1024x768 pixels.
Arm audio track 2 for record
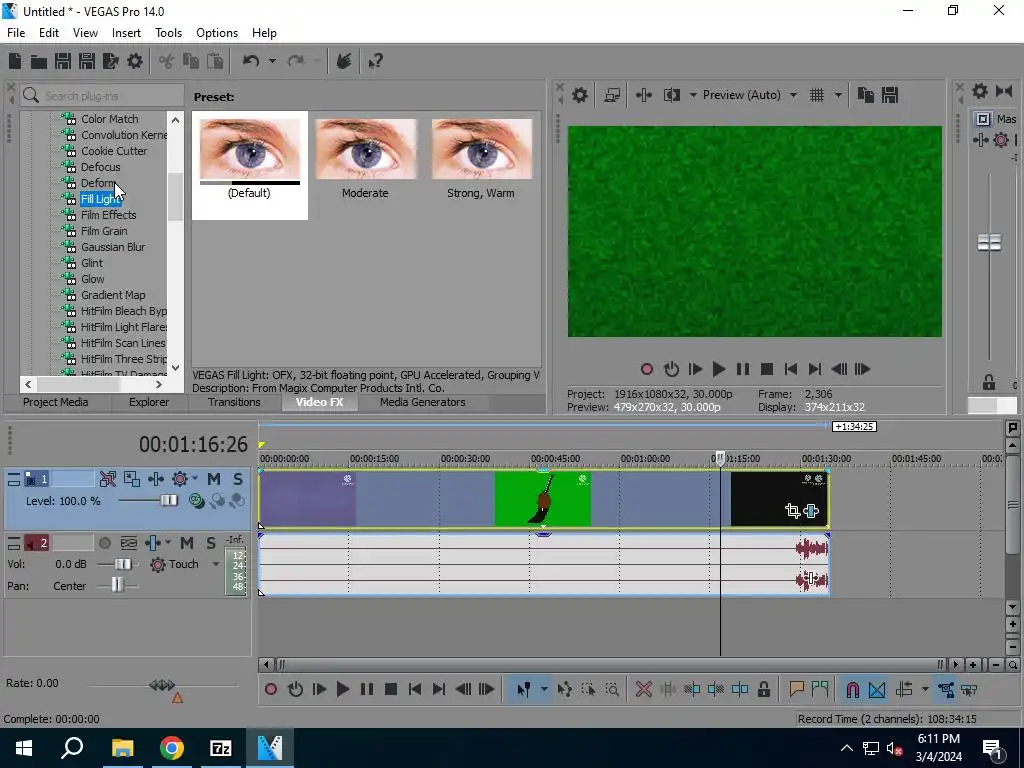click(104, 543)
